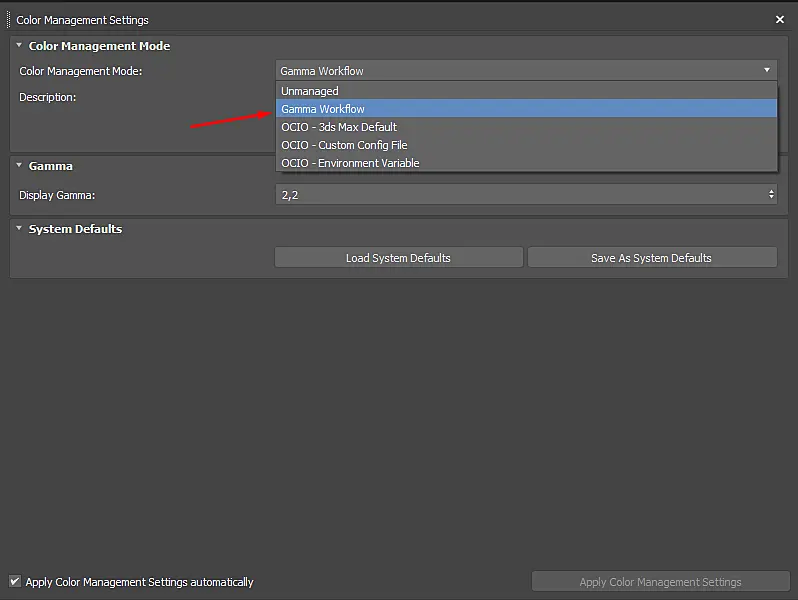Toggle Apply Color Management Settings automatically checkbox
798x600 pixels.
[15, 581]
